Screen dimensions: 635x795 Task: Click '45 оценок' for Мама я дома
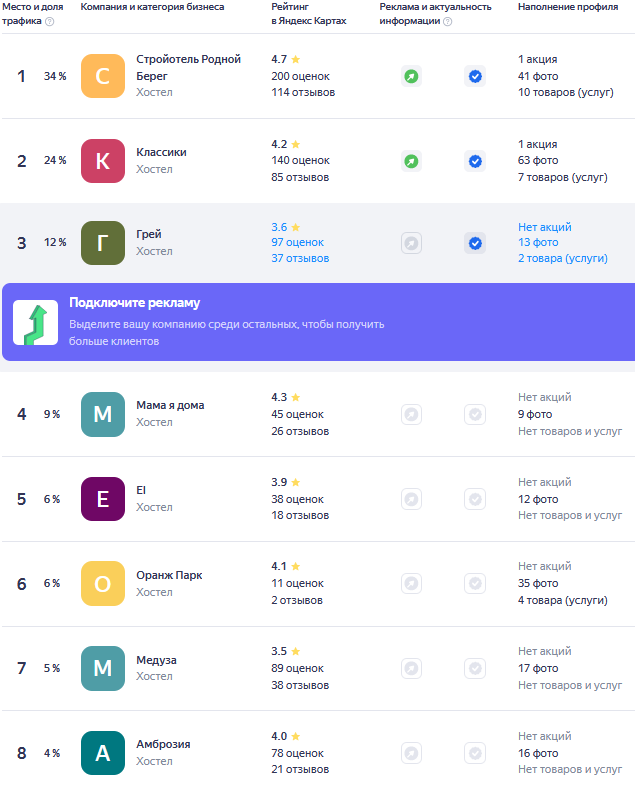pos(297,415)
